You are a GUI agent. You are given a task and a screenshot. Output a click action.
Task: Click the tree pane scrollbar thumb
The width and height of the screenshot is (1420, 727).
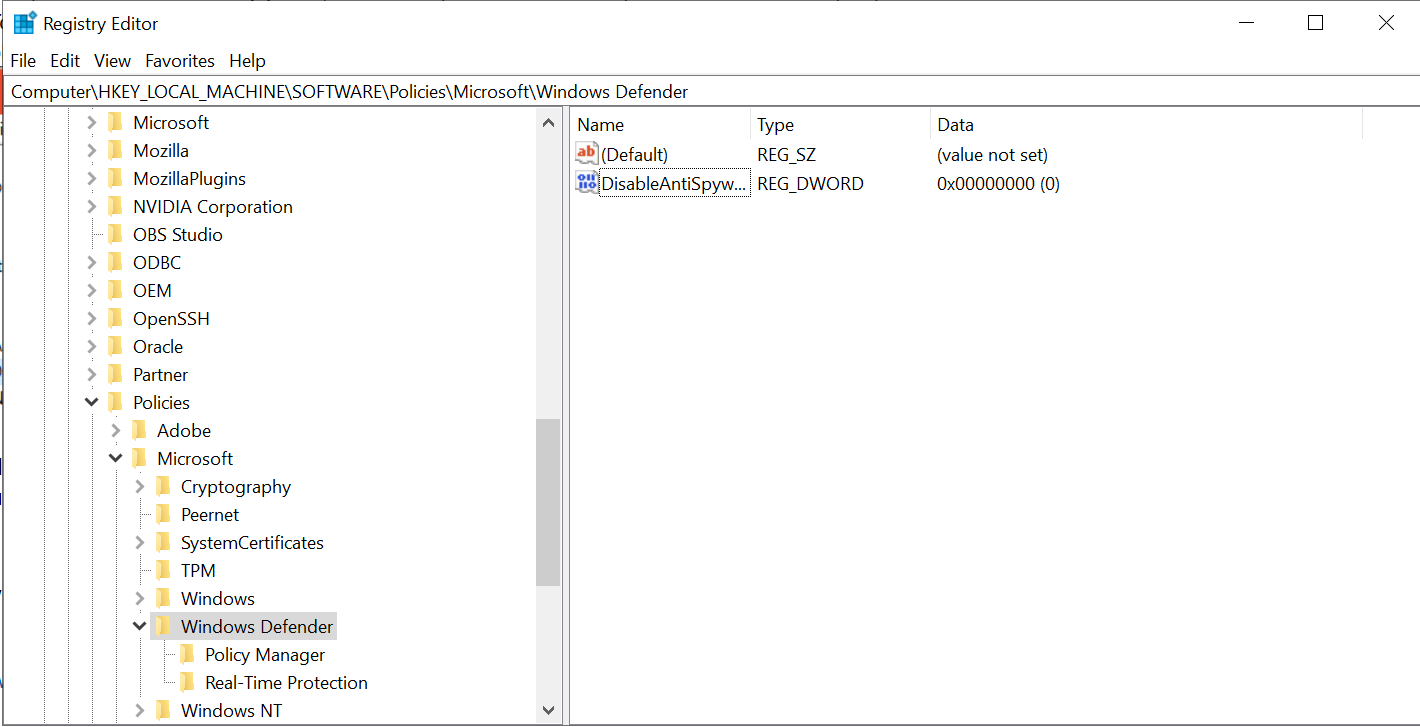[x=548, y=502]
